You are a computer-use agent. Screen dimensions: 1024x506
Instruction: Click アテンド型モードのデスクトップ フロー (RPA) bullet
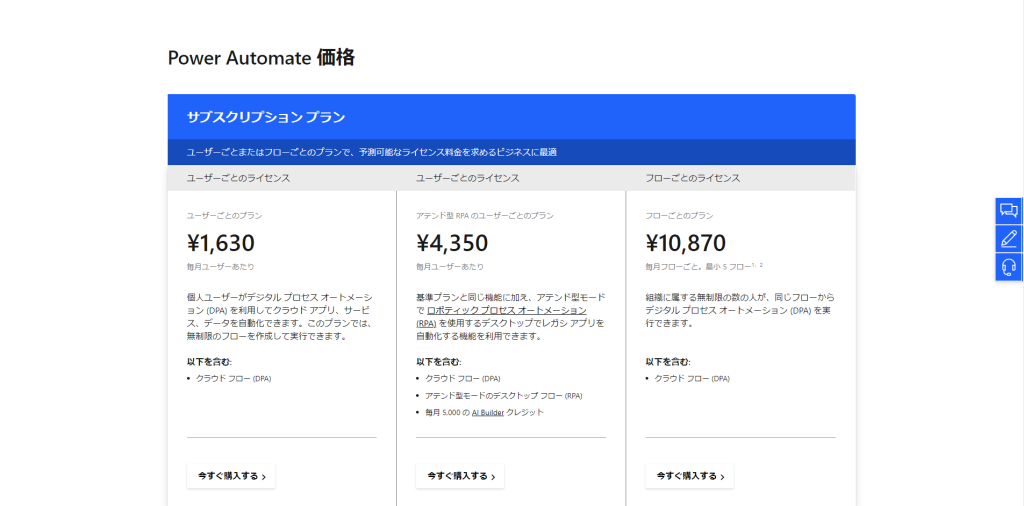click(x=504, y=396)
